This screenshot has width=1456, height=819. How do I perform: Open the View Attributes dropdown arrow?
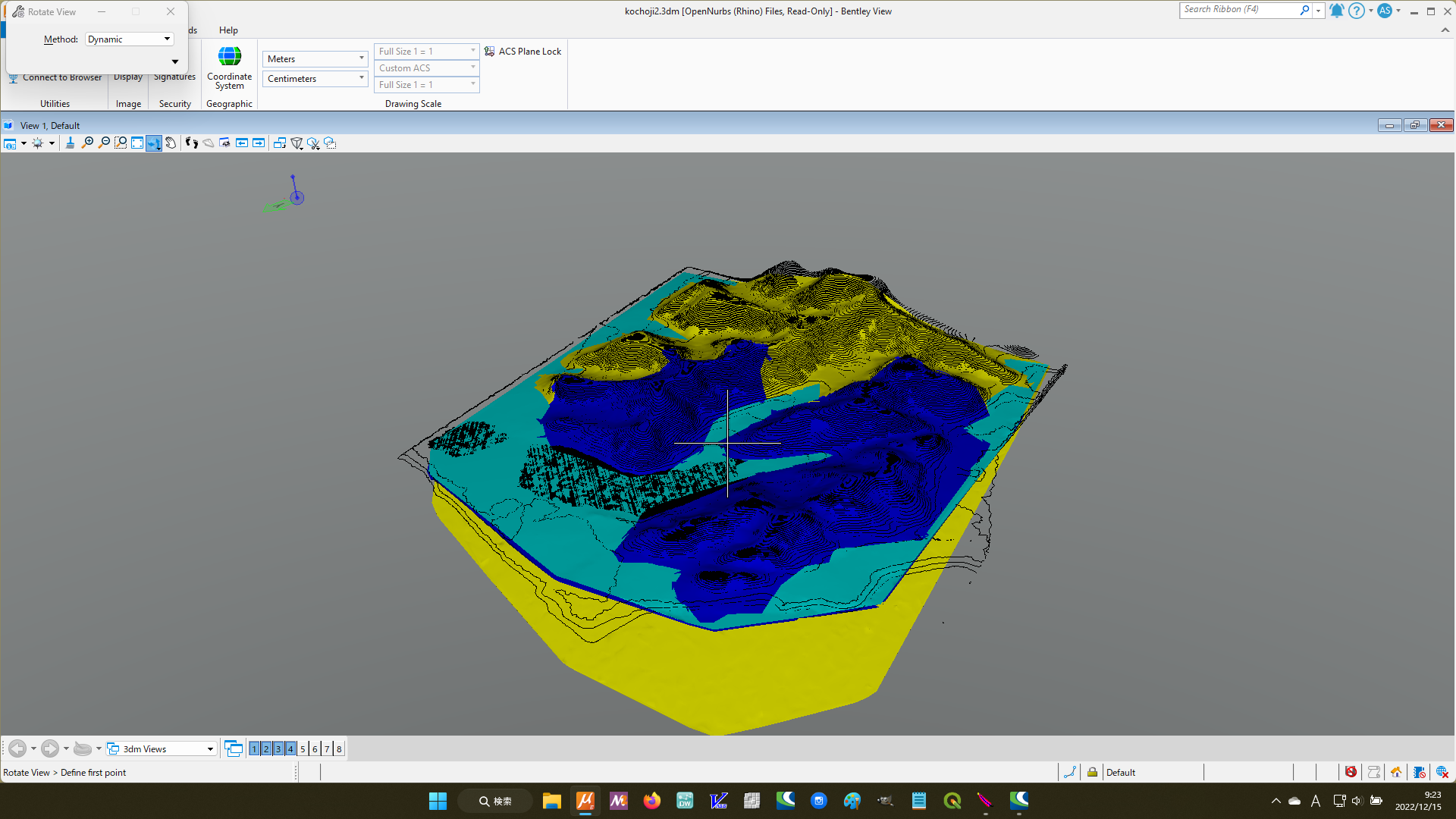coord(24,143)
